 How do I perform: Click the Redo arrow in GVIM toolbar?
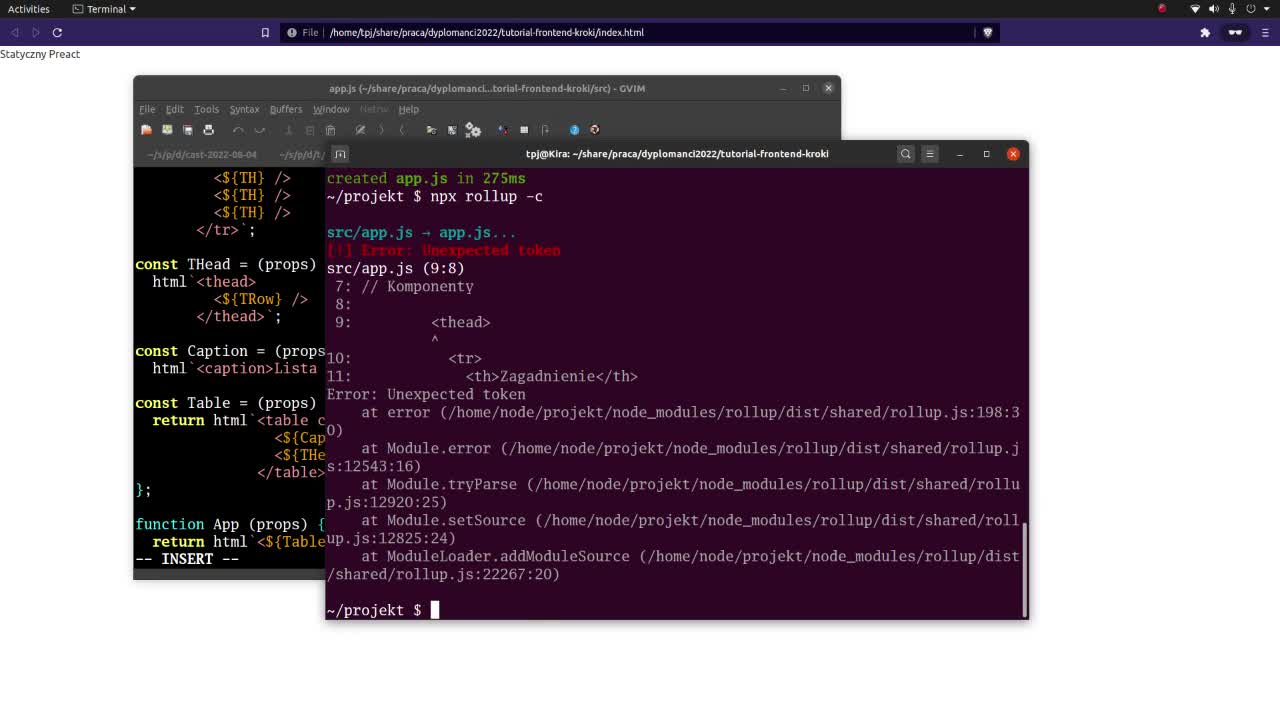point(259,130)
